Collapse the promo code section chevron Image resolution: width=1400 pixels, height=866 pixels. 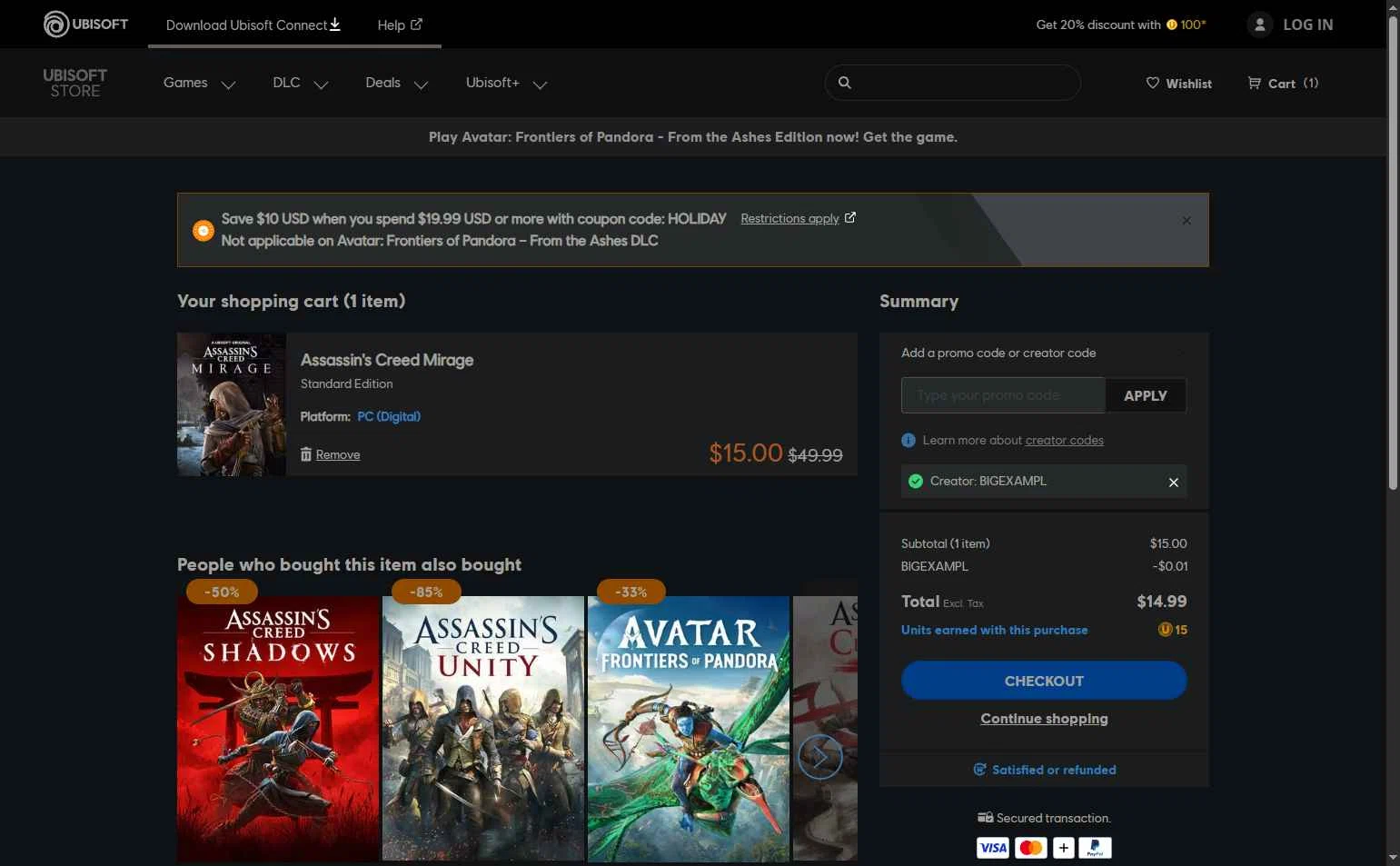tap(1180, 353)
